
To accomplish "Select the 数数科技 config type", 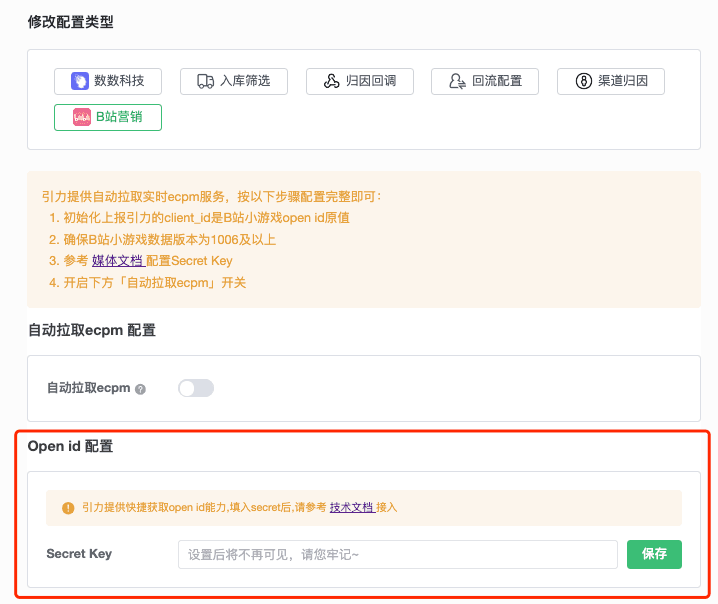I will (x=108, y=82).
